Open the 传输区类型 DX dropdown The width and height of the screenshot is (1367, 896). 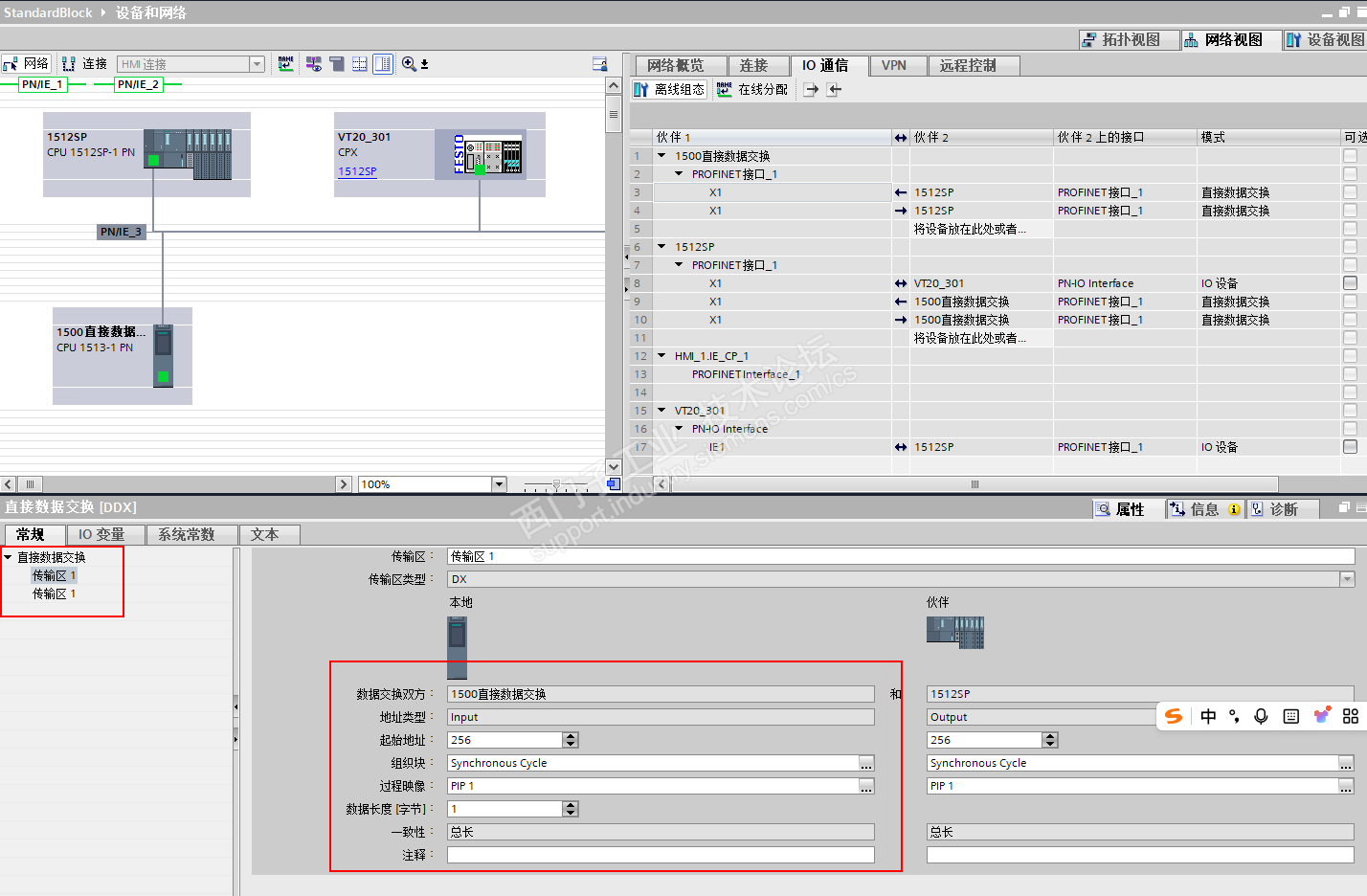[1347, 579]
